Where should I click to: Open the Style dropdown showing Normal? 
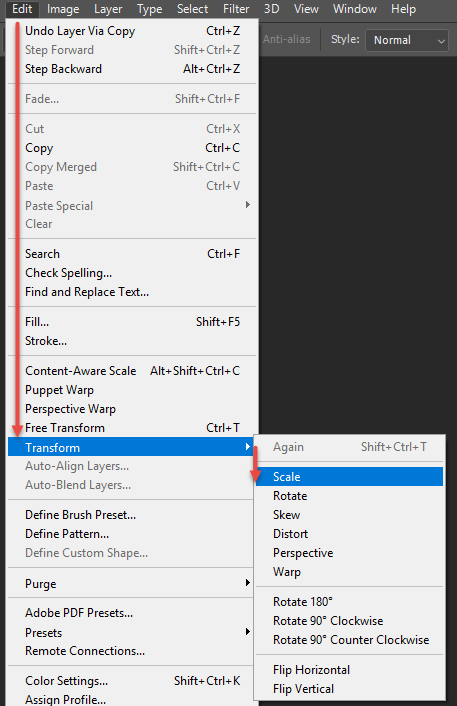click(x=407, y=40)
